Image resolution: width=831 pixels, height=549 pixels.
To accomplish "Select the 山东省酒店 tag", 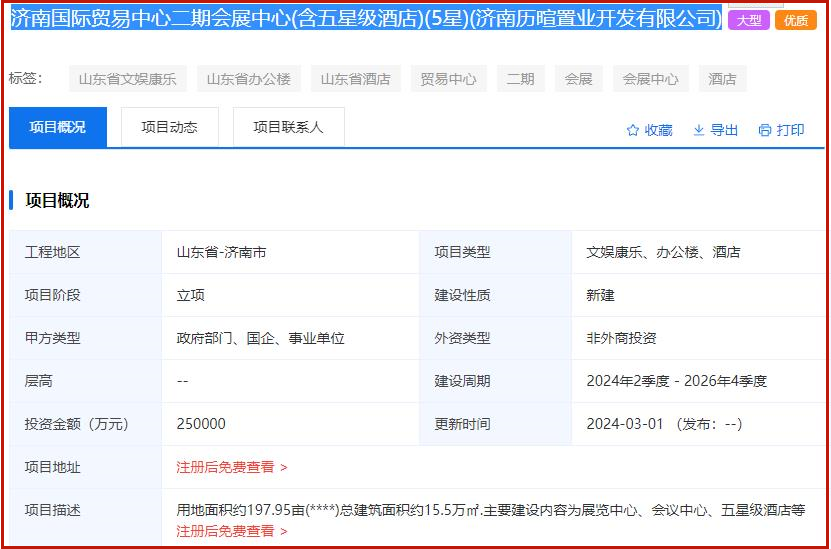I will coord(356,79).
